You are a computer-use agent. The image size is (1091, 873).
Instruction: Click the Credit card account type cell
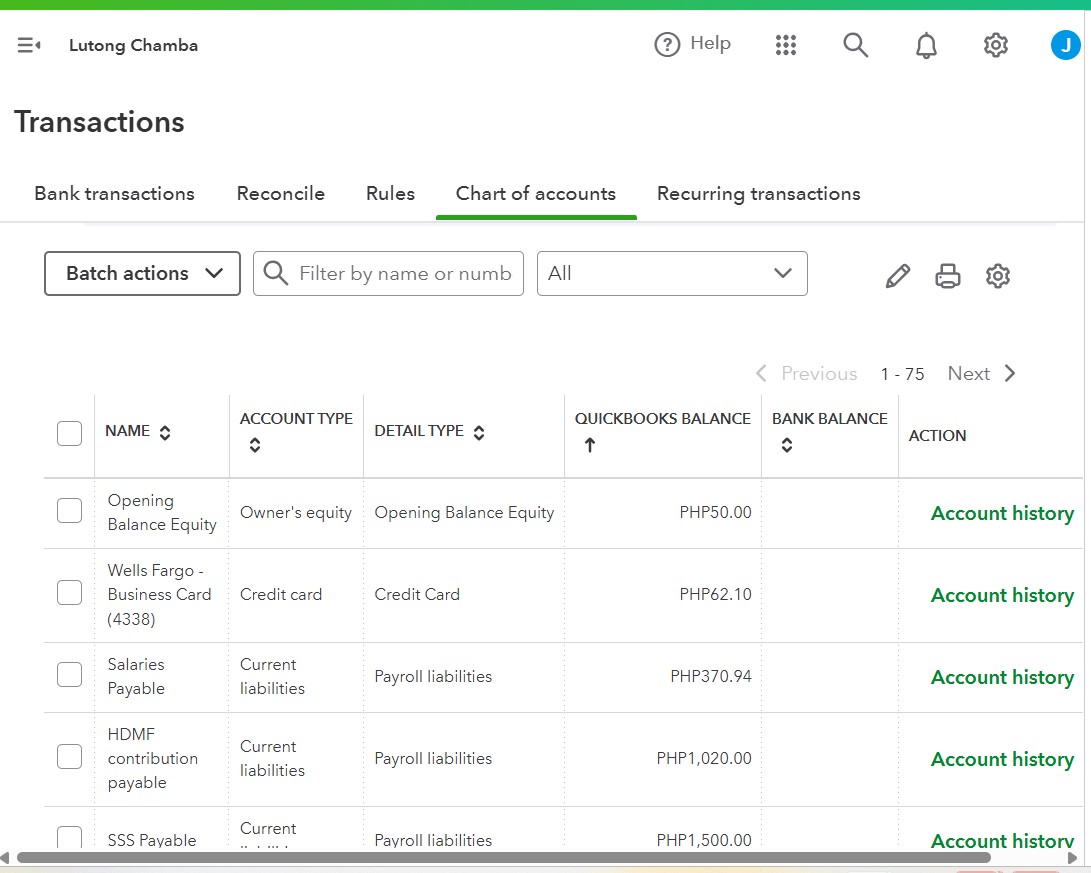pyautogui.click(x=281, y=595)
